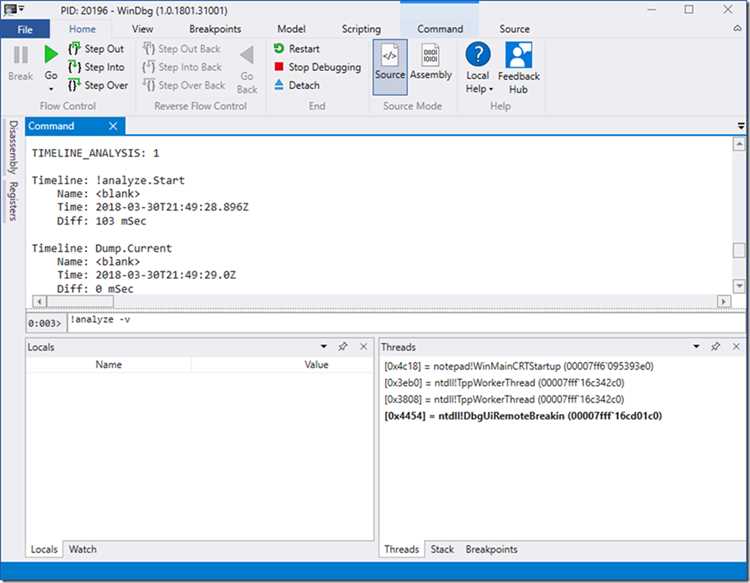
Task: Switch to the Breakpoints ribbon tab
Action: coord(215,29)
